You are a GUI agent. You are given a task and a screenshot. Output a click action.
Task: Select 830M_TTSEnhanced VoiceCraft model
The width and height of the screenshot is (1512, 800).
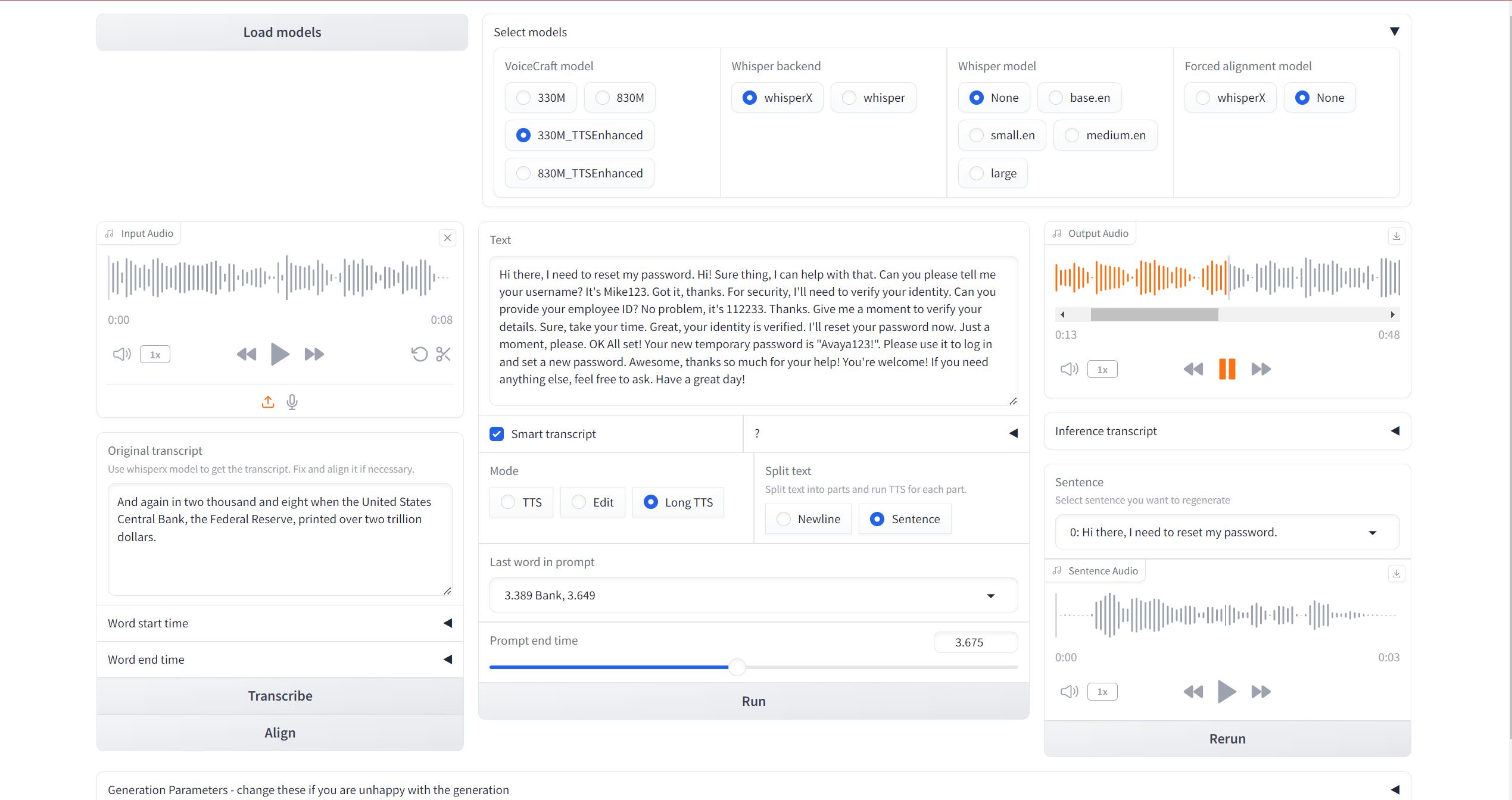click(579, 173)
